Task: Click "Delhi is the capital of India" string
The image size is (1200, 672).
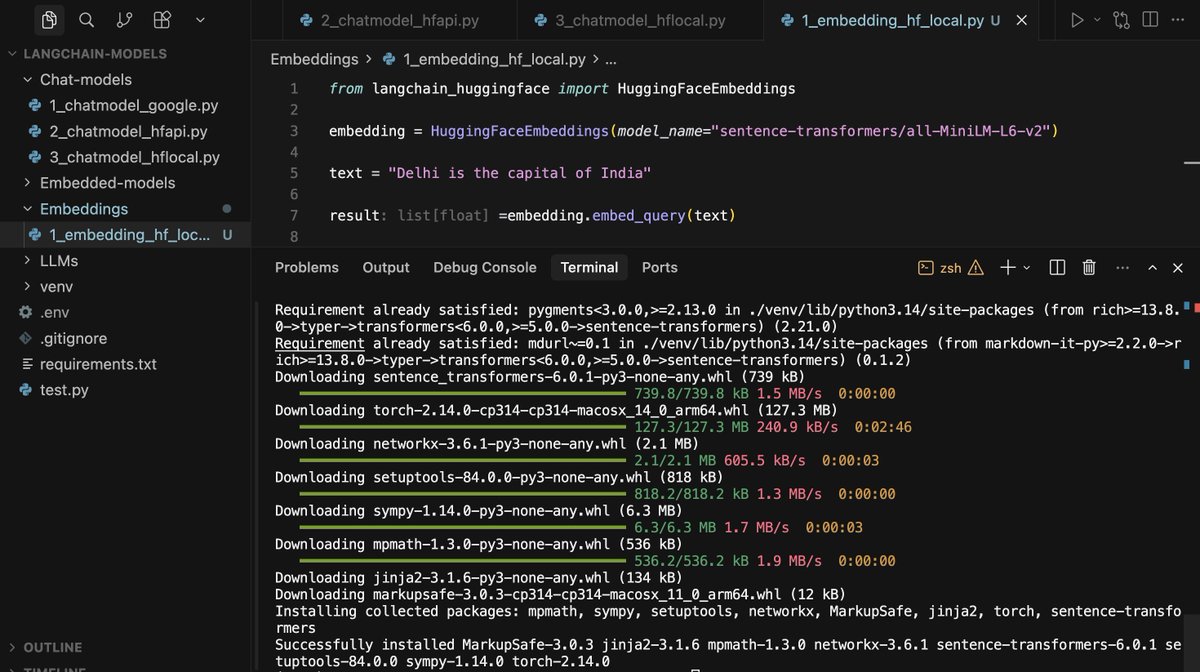Action: (x=520, y=173)
